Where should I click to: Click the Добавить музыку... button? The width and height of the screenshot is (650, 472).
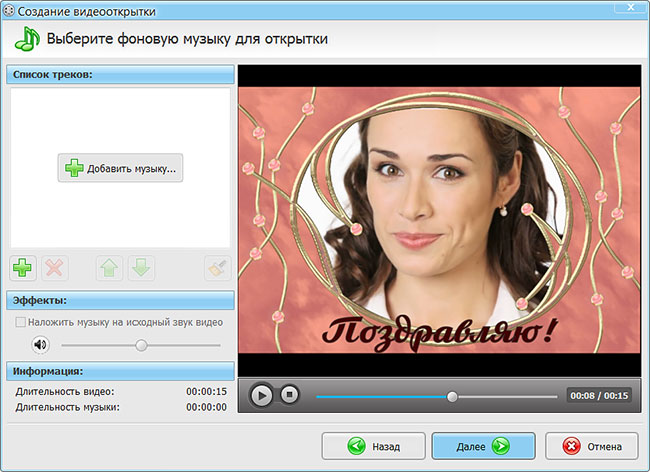[x=120, y=168]
